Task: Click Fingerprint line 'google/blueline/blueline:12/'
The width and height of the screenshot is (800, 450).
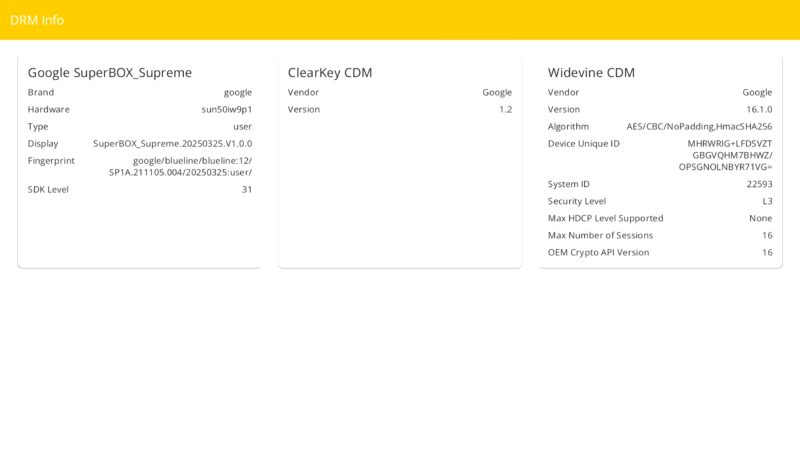Action: click(x=192, y=160)
